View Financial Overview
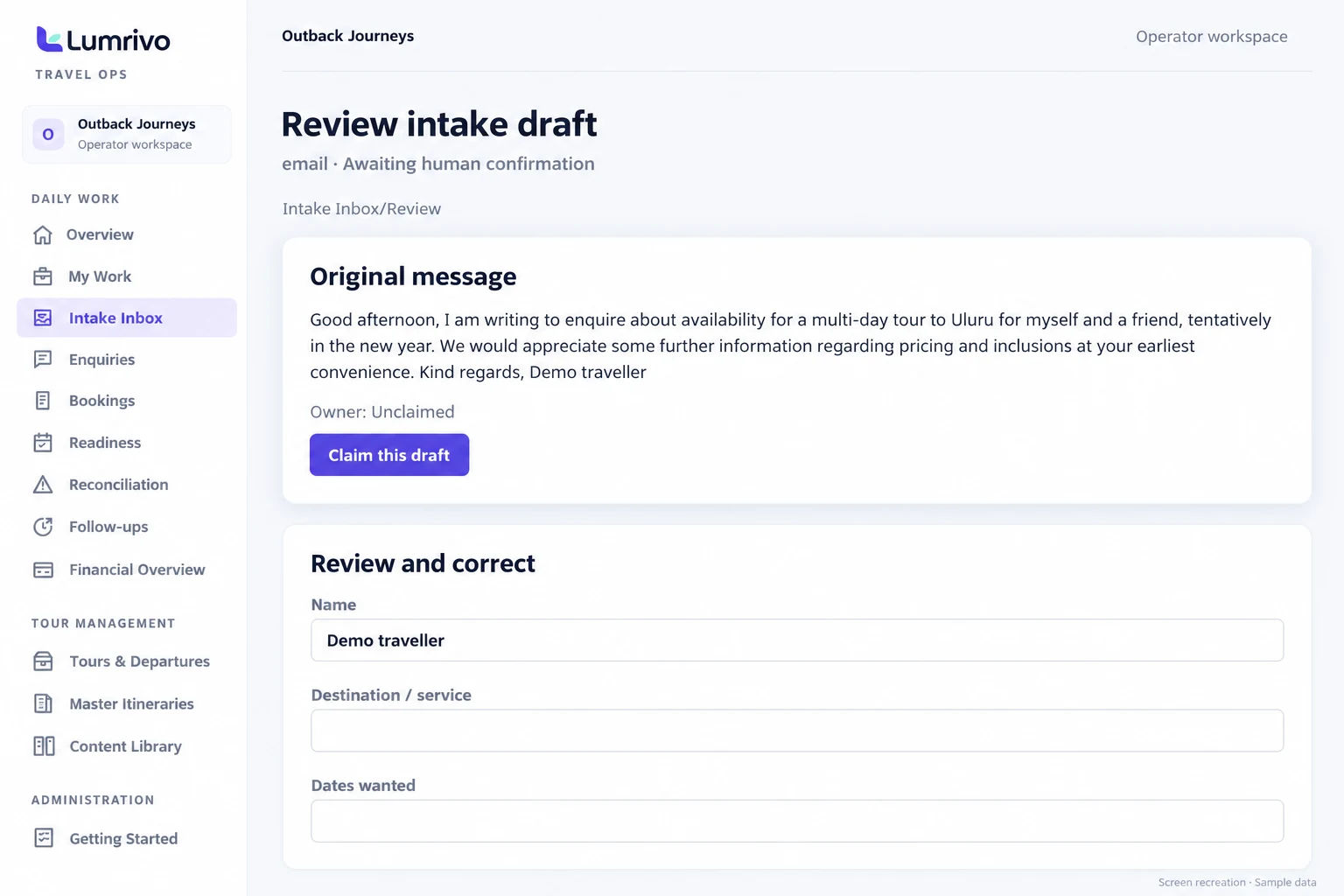1344x896 pixels. coord(127,570)
